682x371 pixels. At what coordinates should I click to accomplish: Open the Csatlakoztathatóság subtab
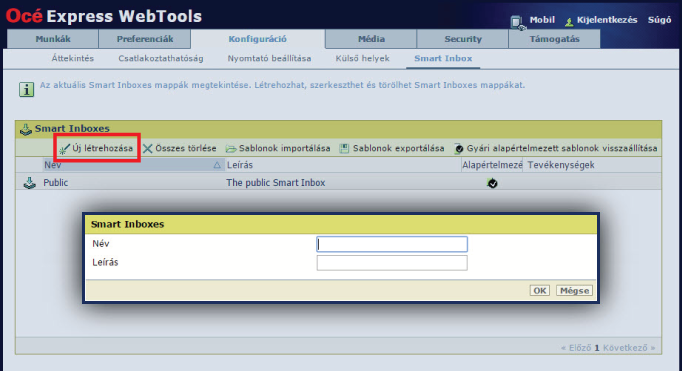pyautogui.click(x=161, y=58)
